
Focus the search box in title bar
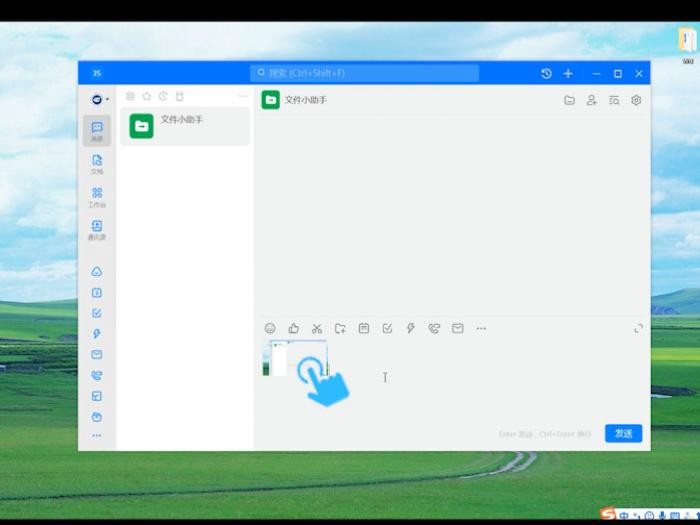point(364,73)
